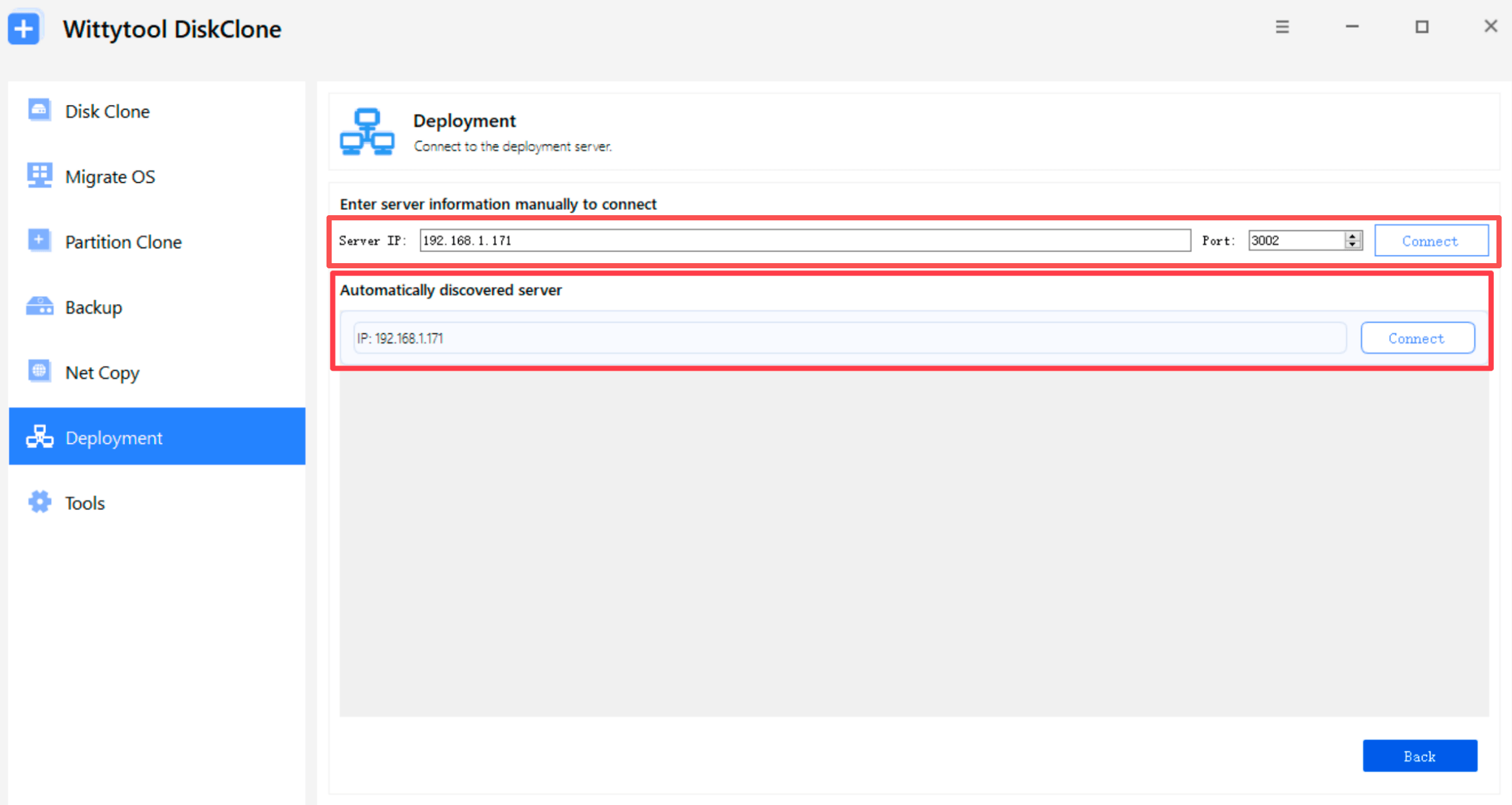Click the Backup drive icon
The image size is (1512, 805).
pos(40,306)
